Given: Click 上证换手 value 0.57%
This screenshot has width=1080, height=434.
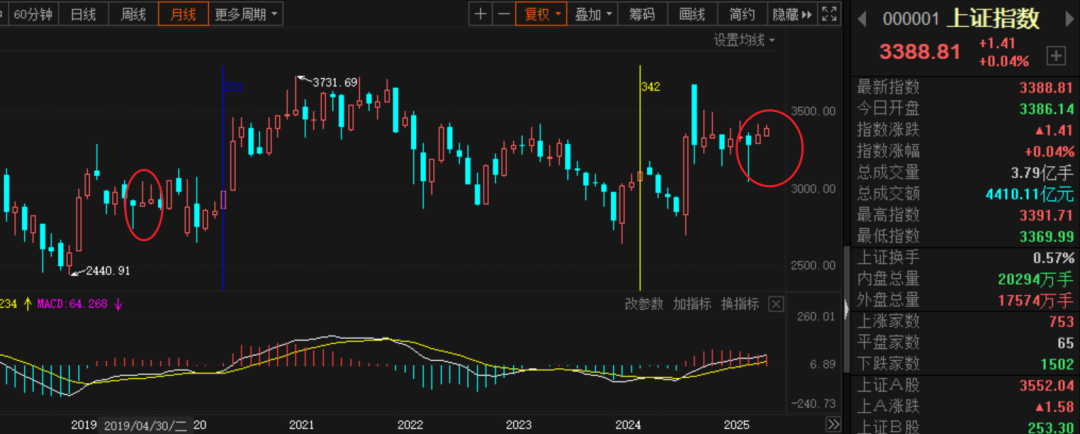Looking at the screenshot, I should pos(1053,258).
